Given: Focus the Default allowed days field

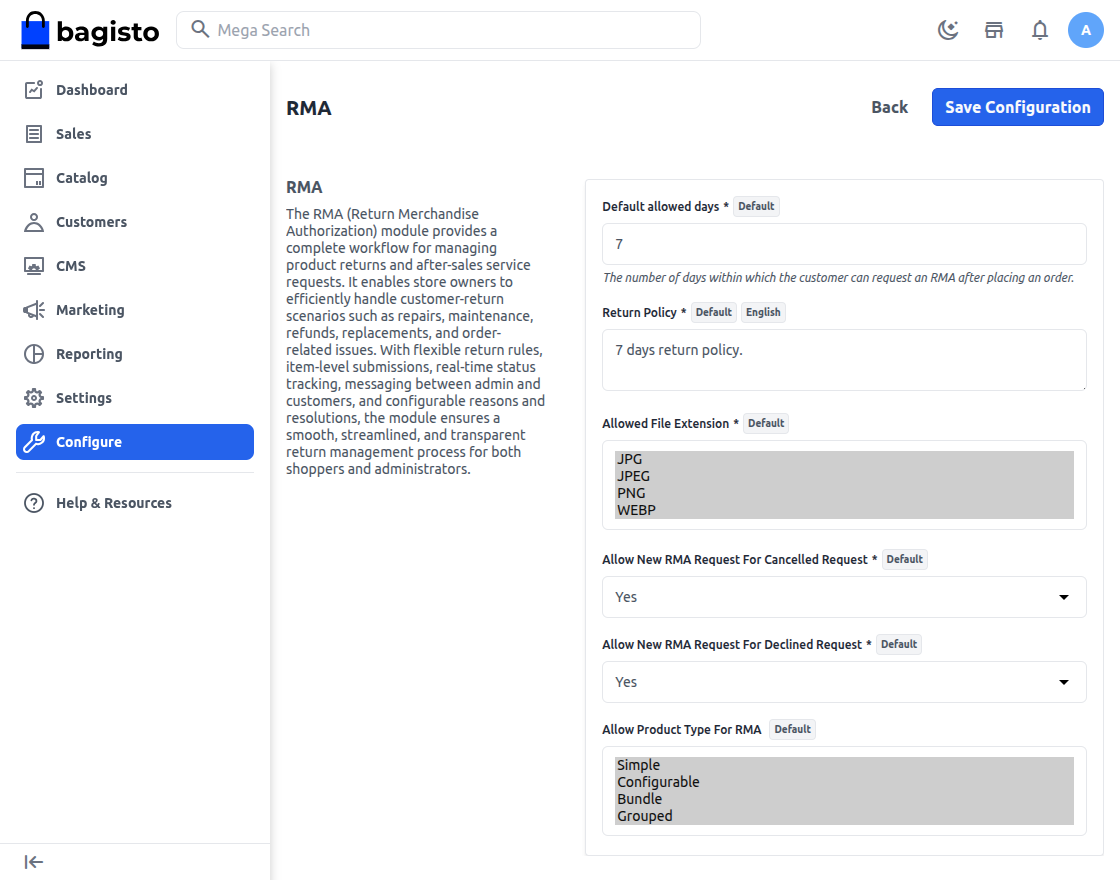Looking at the screenshot, I should 844,244.
